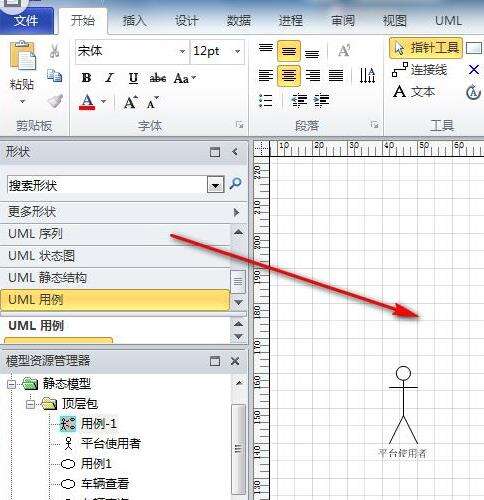Click the stencil list scrollbar thumb
Screen dimensions: 484x500
238,282
